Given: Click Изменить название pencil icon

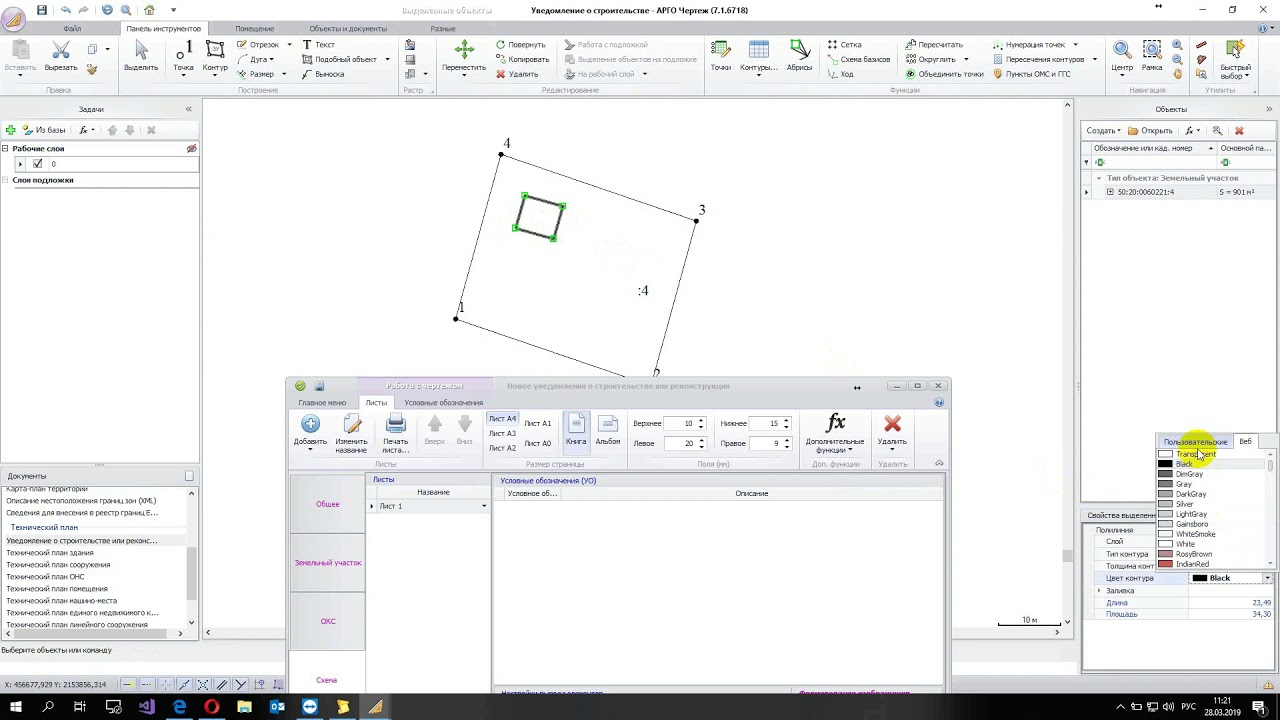Looking at the screenshot, I should click(x=351, y=434).
